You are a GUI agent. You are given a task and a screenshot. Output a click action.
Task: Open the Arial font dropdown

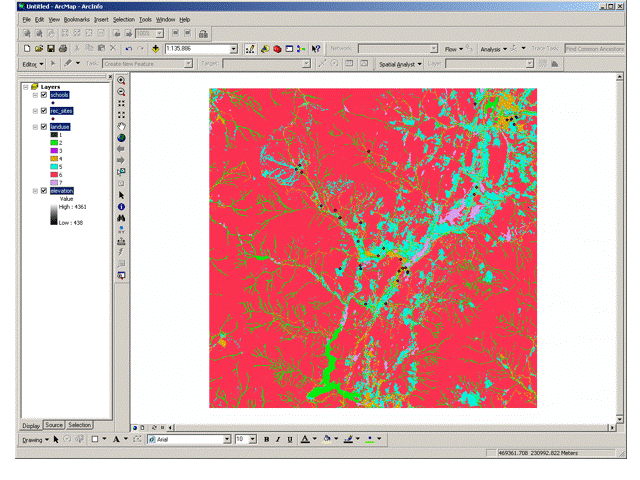(227, 439)
